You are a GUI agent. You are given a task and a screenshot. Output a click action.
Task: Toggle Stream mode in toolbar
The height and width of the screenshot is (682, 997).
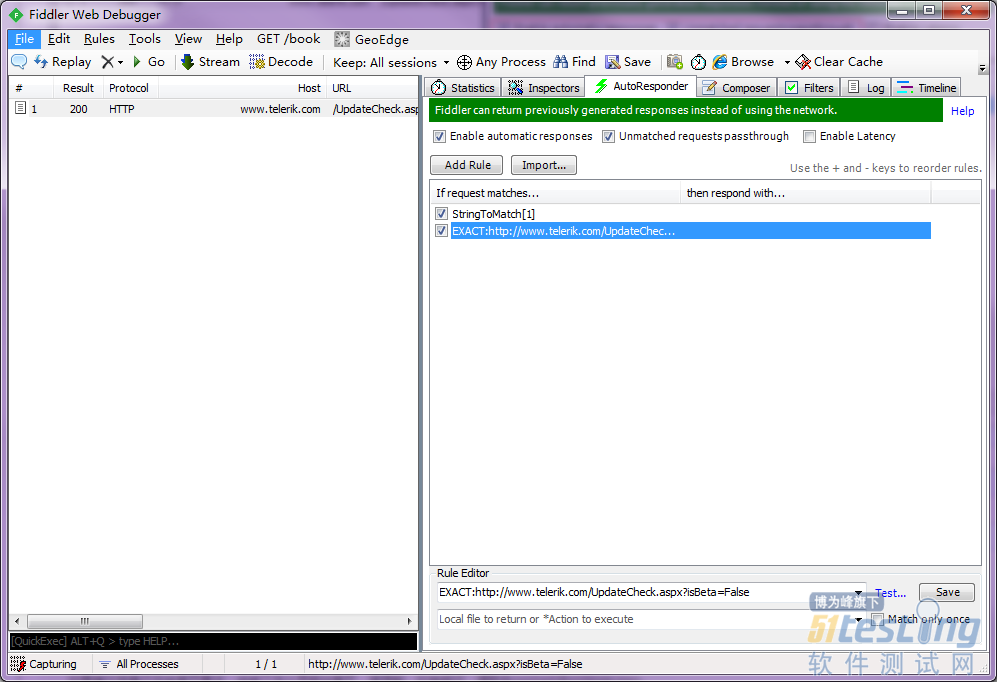[210, 62]
